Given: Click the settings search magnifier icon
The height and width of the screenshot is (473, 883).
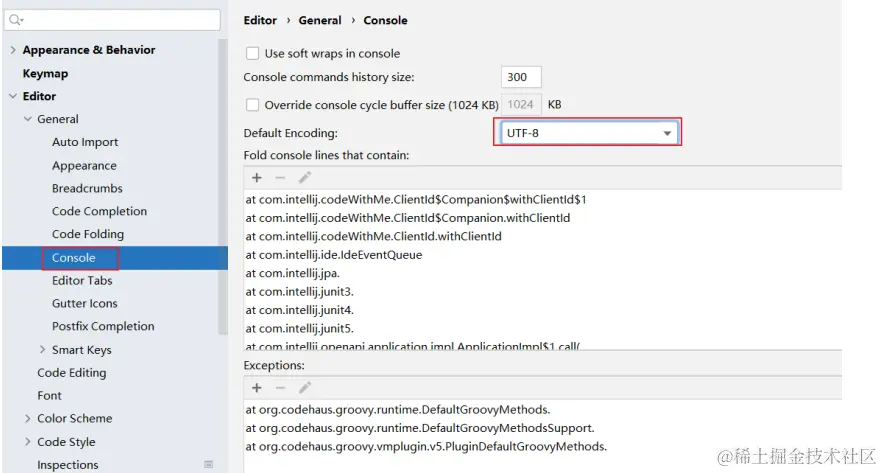Looking at the screenshot, I should [x=15, y=20].
